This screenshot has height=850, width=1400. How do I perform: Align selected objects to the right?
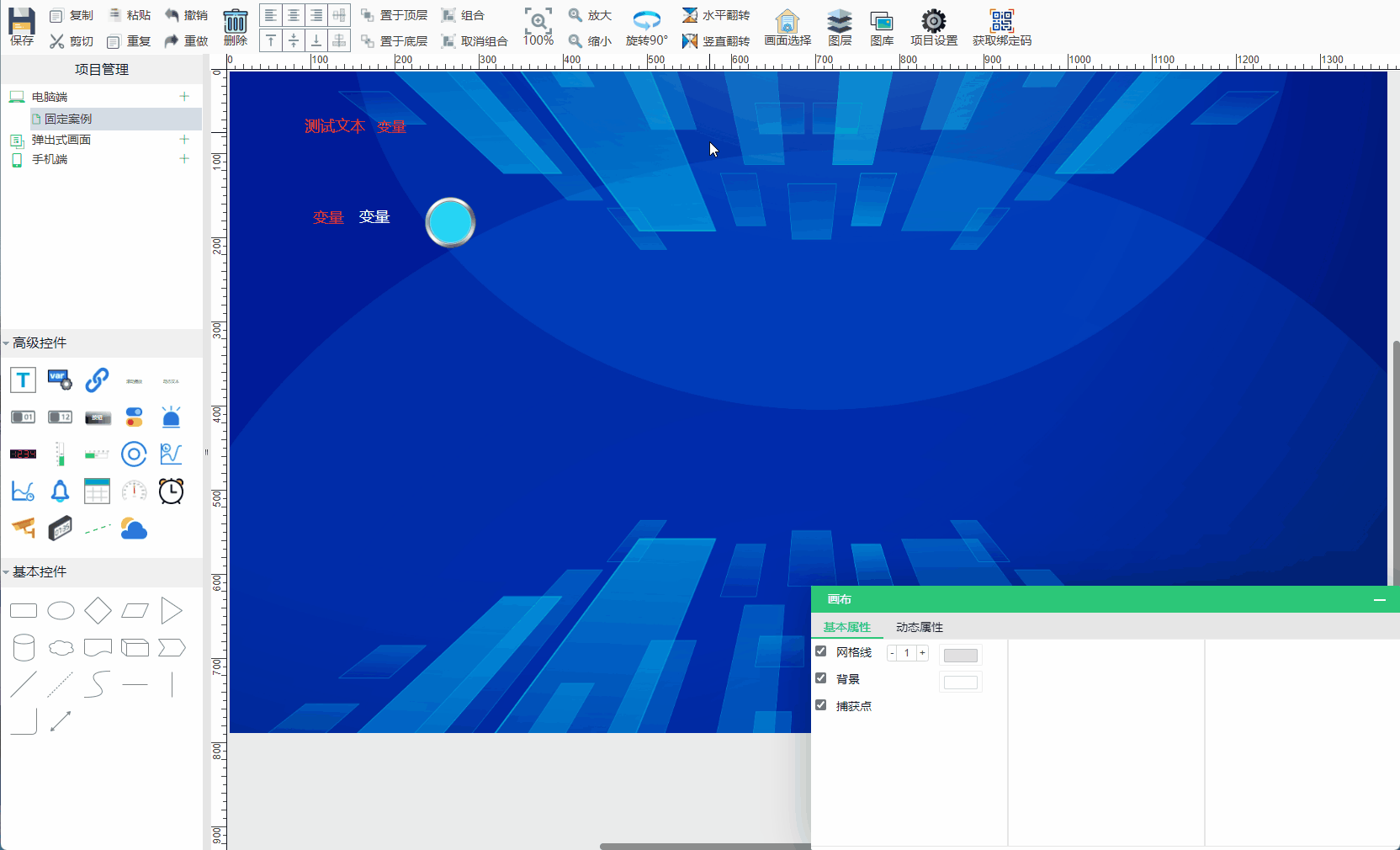[316, 15]
